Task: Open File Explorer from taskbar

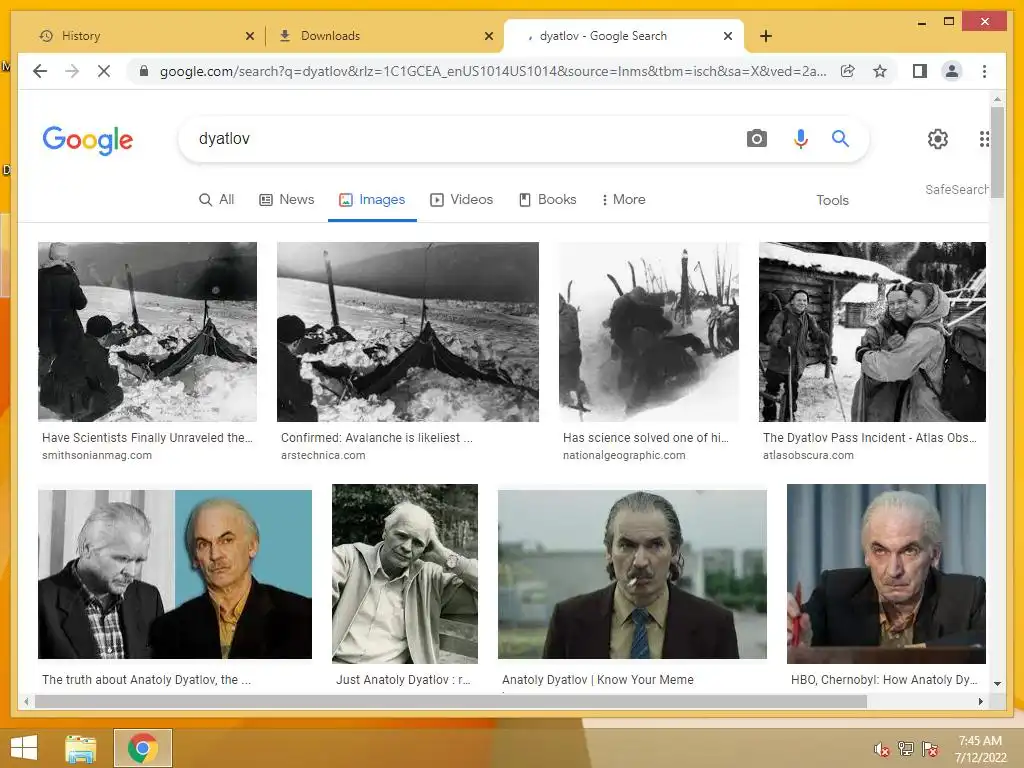Action: click(80, 748)
